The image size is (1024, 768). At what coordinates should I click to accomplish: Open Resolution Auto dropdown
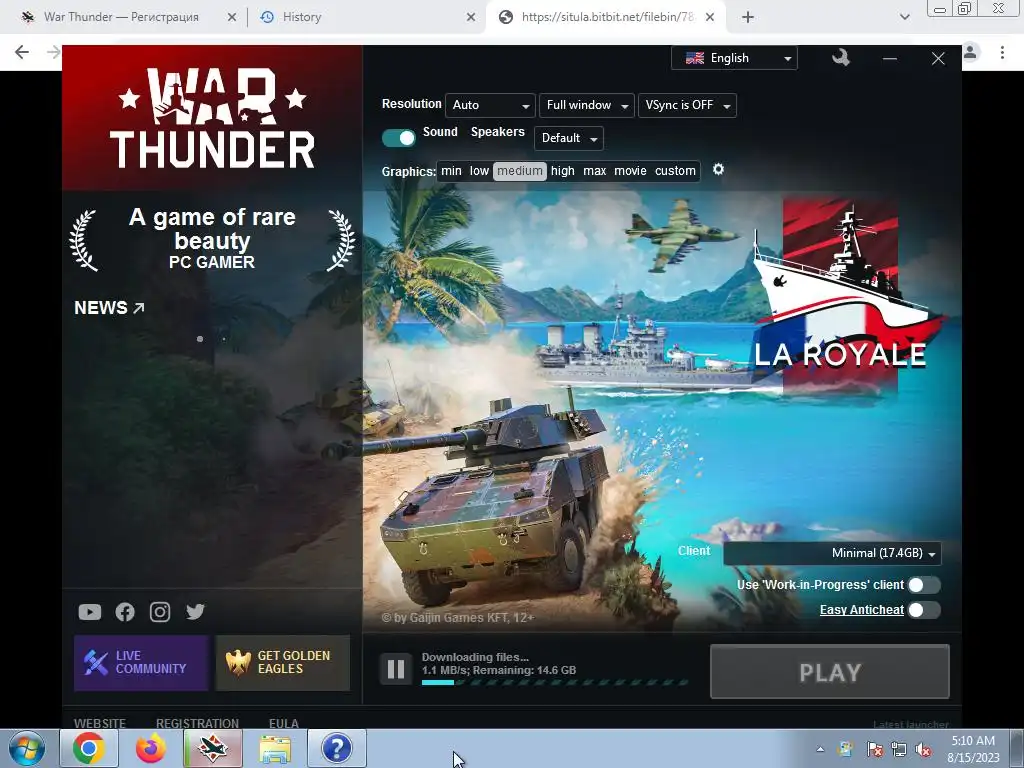(x=490, y=105)
